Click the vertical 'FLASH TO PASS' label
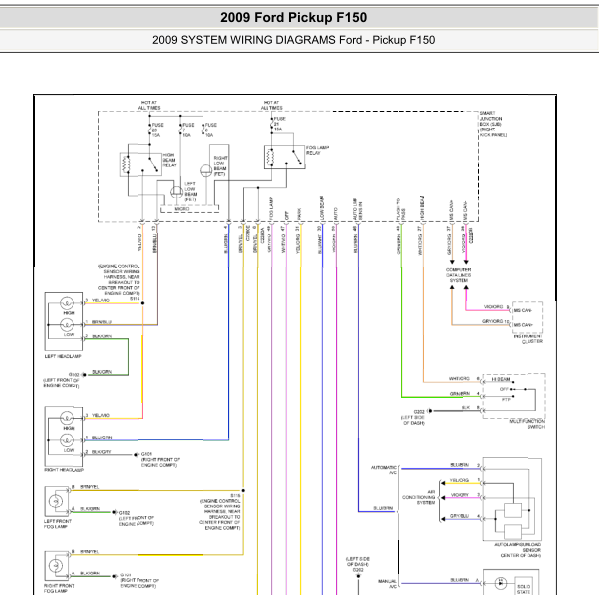 [401, 209]
